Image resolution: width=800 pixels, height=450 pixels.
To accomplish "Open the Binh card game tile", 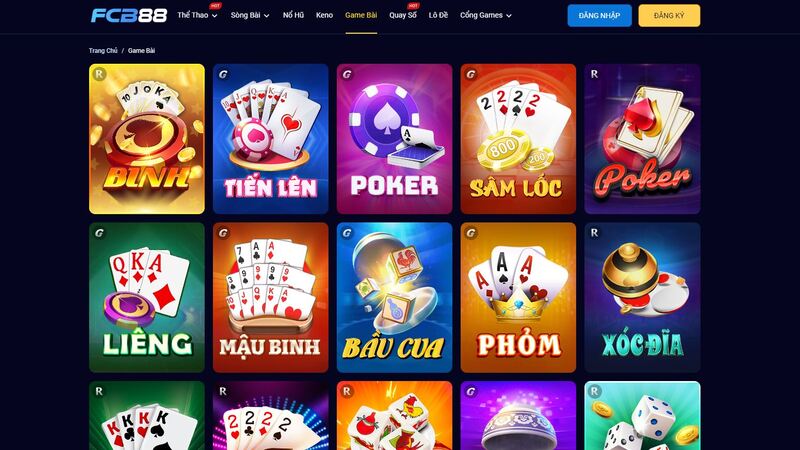I will point(147,139).
